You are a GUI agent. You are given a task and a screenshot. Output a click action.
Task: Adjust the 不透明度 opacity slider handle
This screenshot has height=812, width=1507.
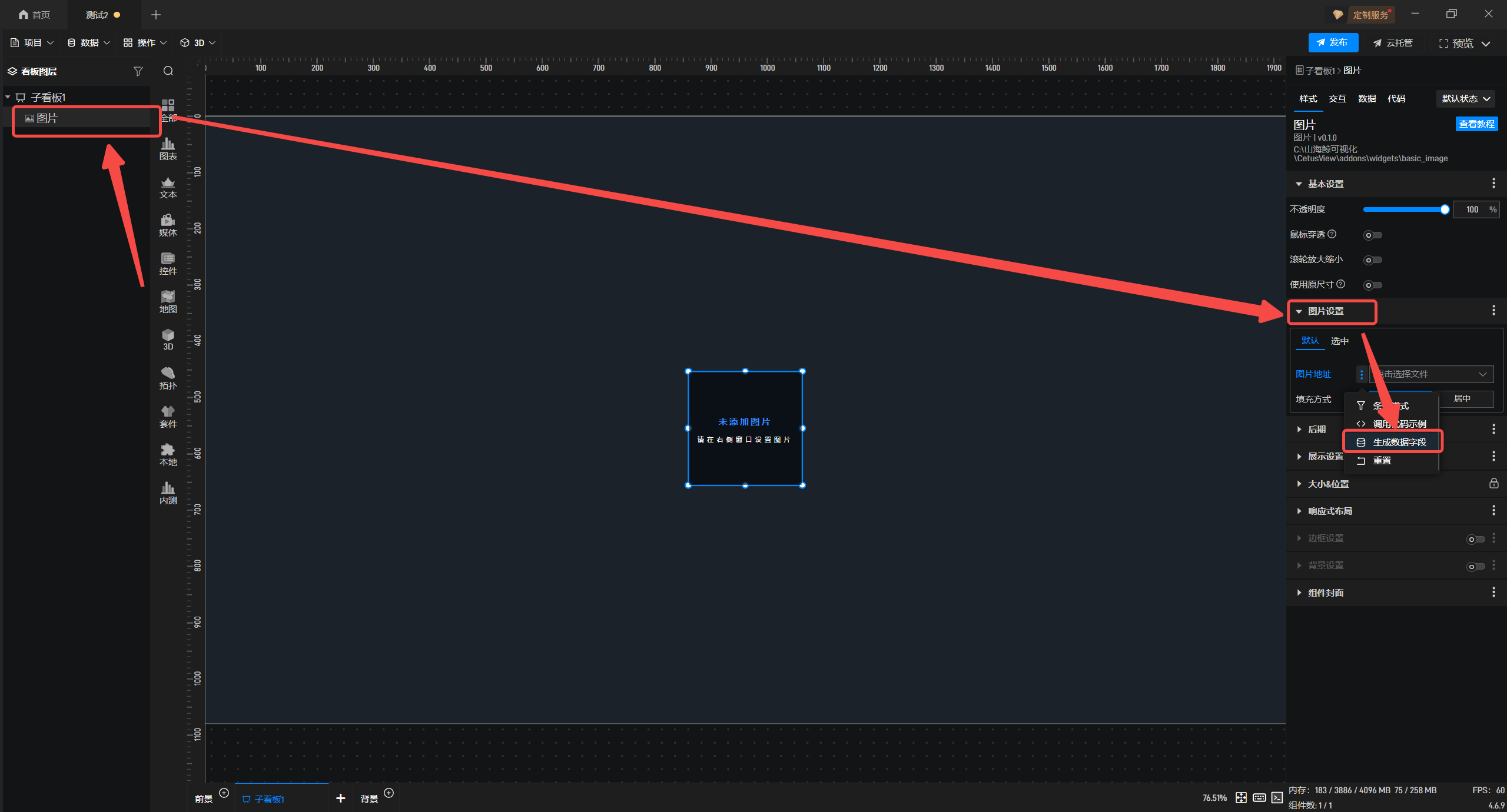click(x=1445, y=209)
